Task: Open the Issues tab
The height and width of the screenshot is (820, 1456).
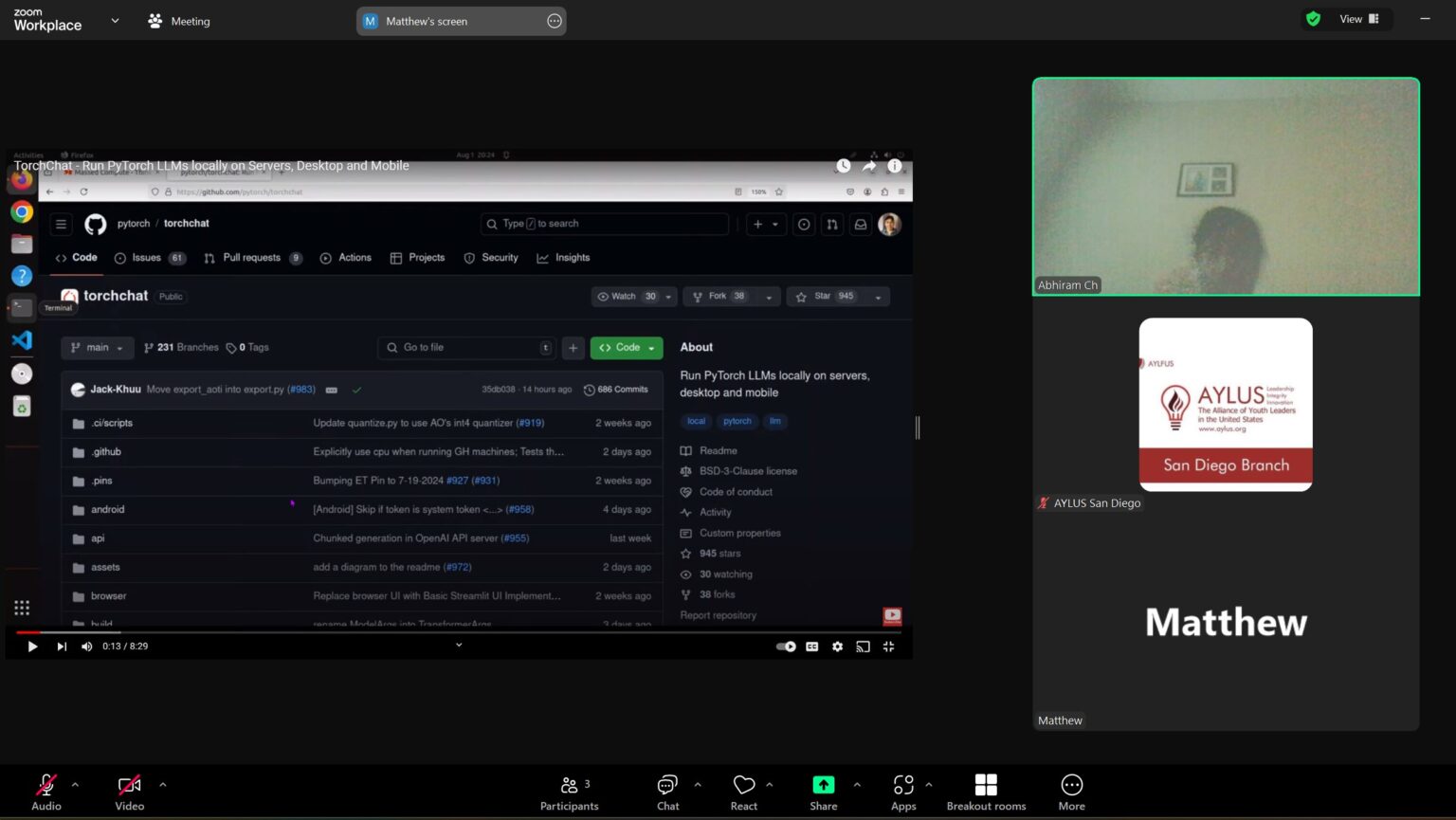Action: [x=150, y=258]
